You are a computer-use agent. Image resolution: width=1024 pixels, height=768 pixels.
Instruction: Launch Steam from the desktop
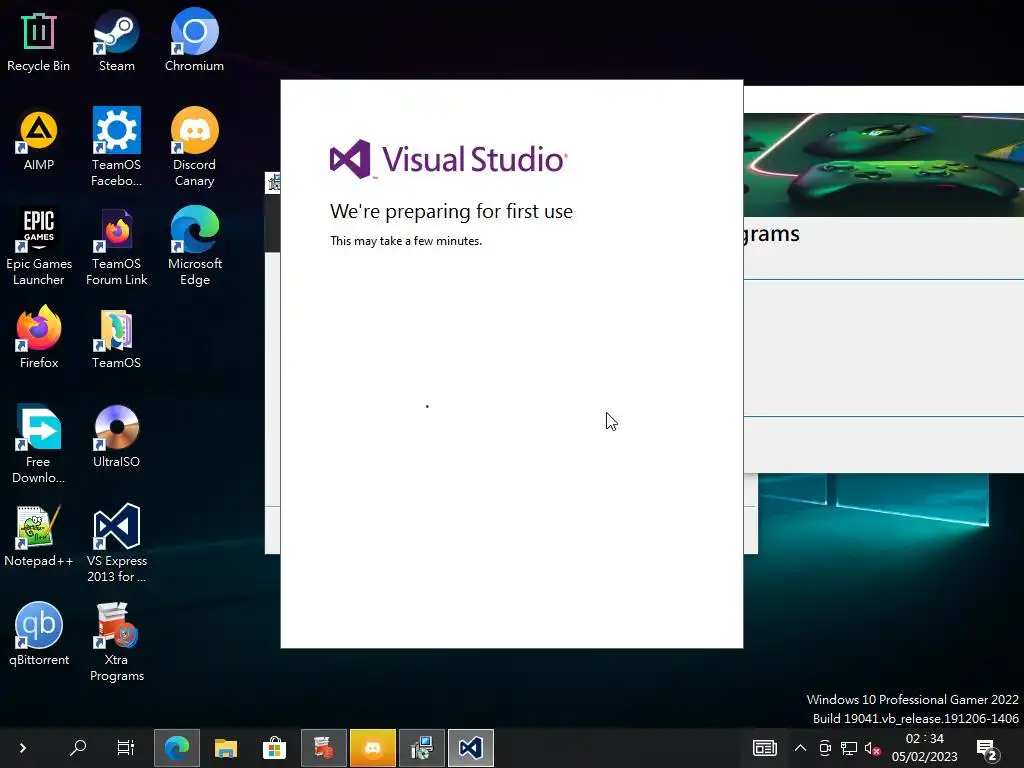click(116, 40)
